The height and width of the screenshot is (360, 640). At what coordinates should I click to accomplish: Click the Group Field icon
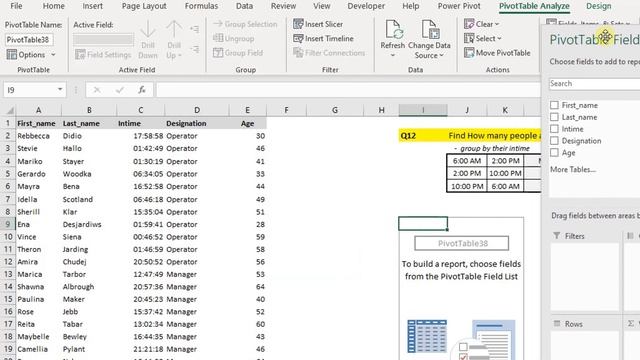[218, 53]
